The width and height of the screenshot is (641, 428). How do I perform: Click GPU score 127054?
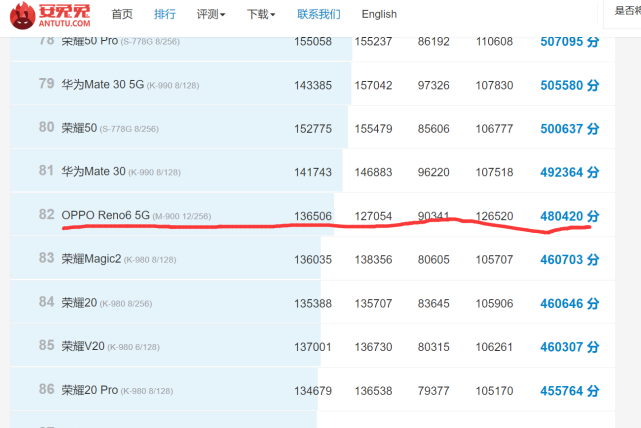[373, 216]
